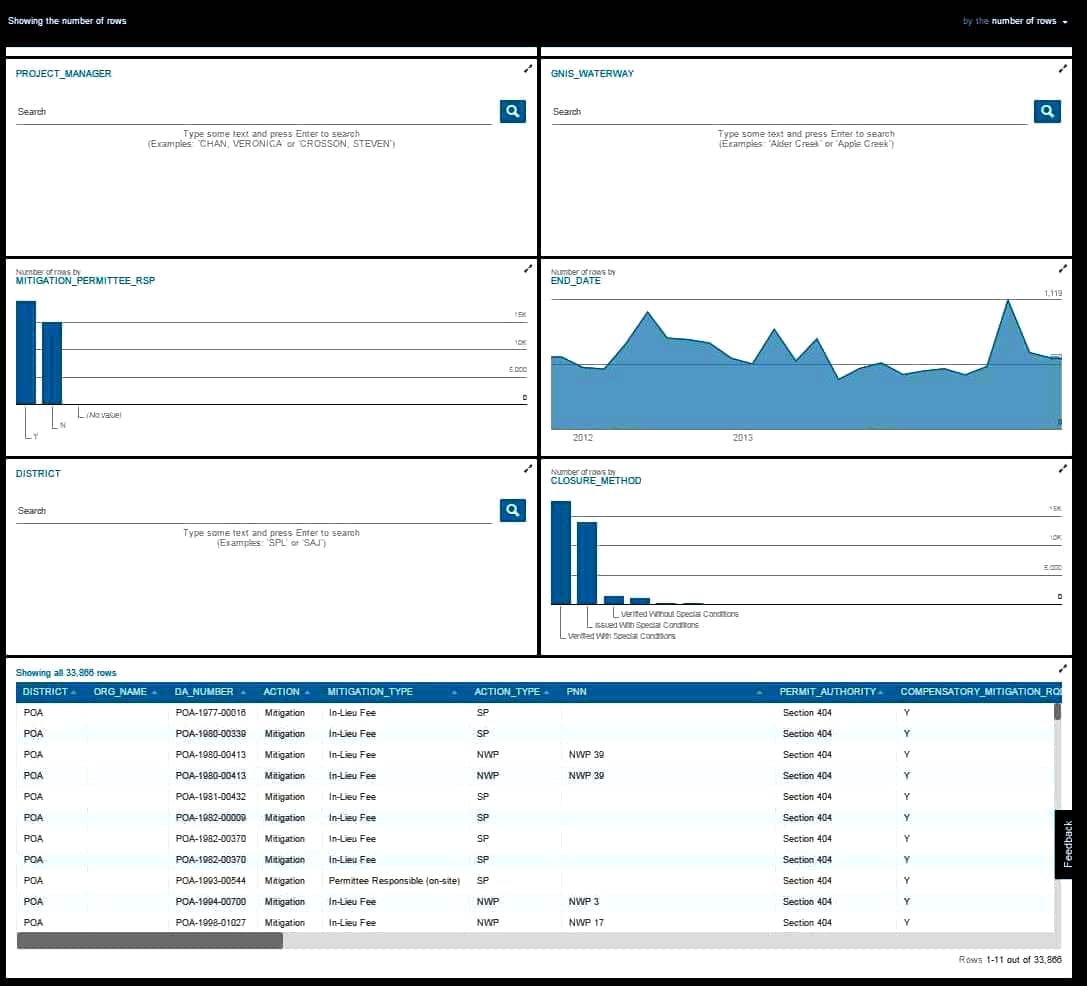The height and width of the screenshot is (986, 1087).
Task: Focus the GNIS_WATERWAY search input
Action: pyautogui.click(x=789, y=112)
